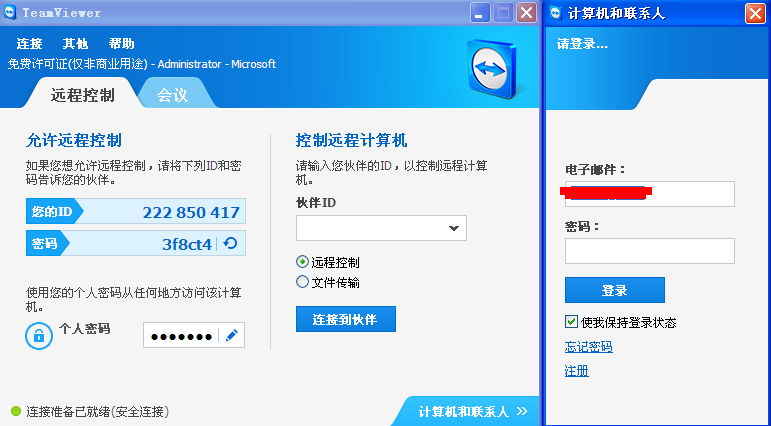Close the 计算机和联系人 window
771x426 pixels.
point(755,13)
